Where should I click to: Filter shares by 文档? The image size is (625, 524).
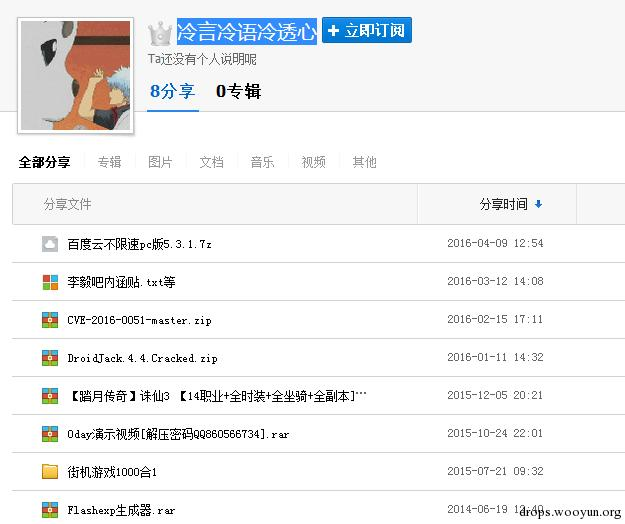tap(211, 162)
